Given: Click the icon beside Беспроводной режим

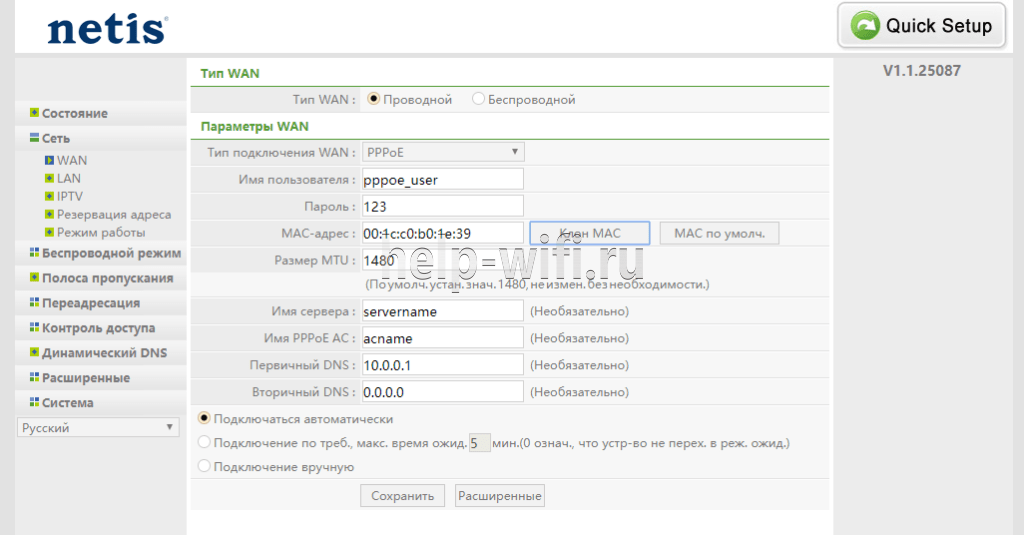Looking at the screenshot, I should click(34, 253).
